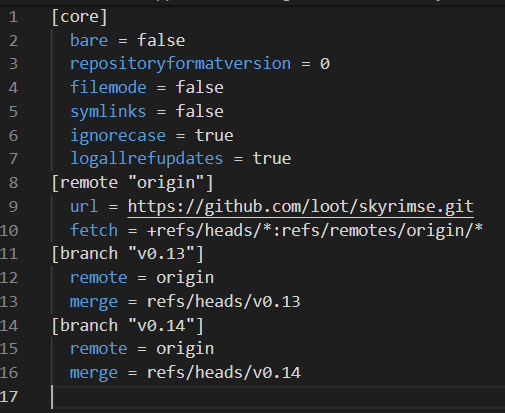Click refs/heads/v0.13 merge value
This screenshot has height=413, width=505.
[224, 301]
